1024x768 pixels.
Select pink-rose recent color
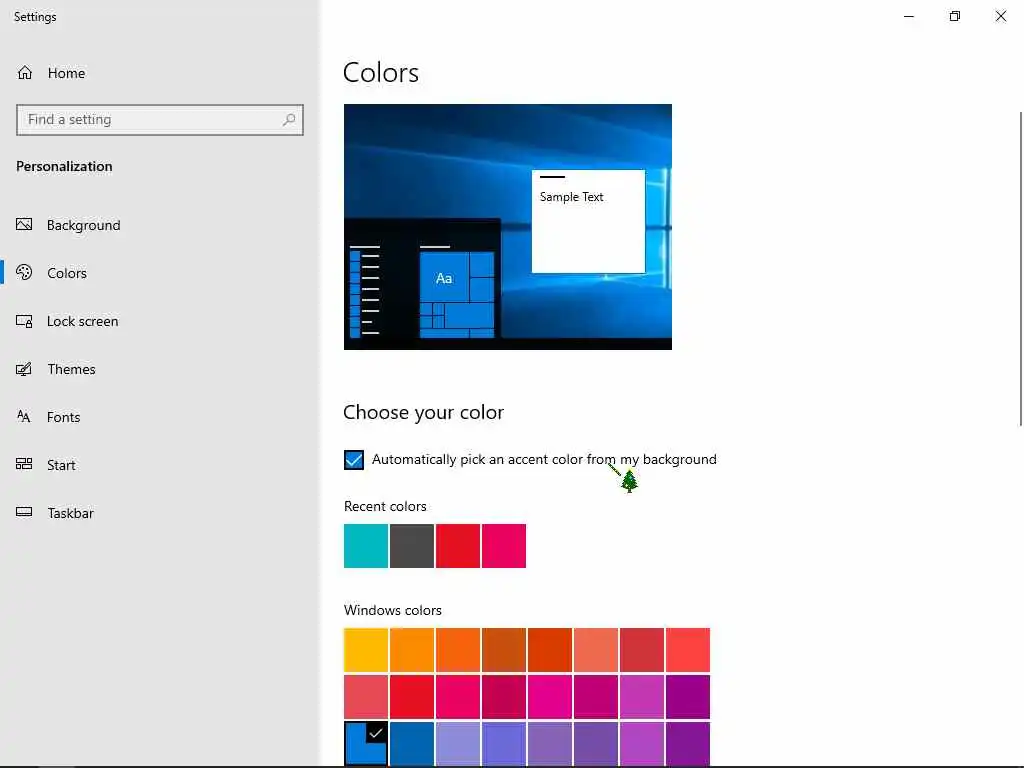(x=504, y=546)
